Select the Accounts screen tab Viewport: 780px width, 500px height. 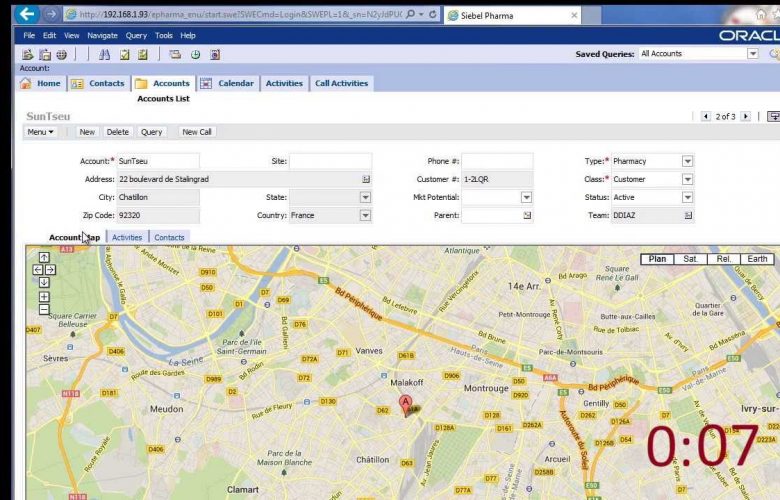click(164, 83)
